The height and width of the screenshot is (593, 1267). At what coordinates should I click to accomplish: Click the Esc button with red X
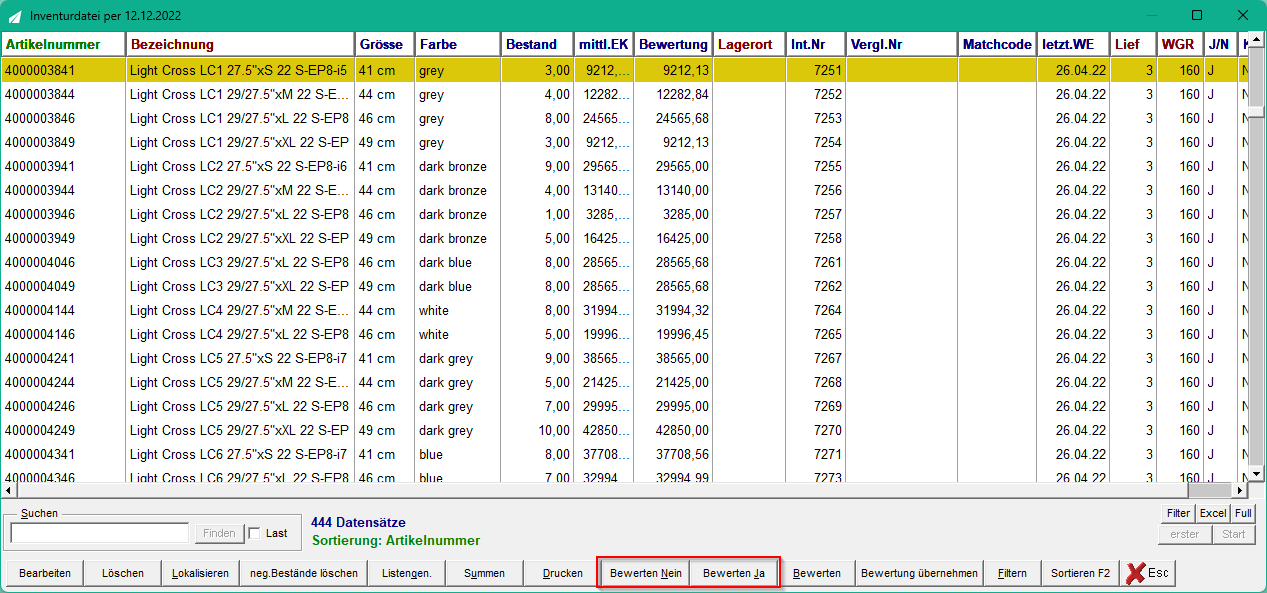point(1148,573)
